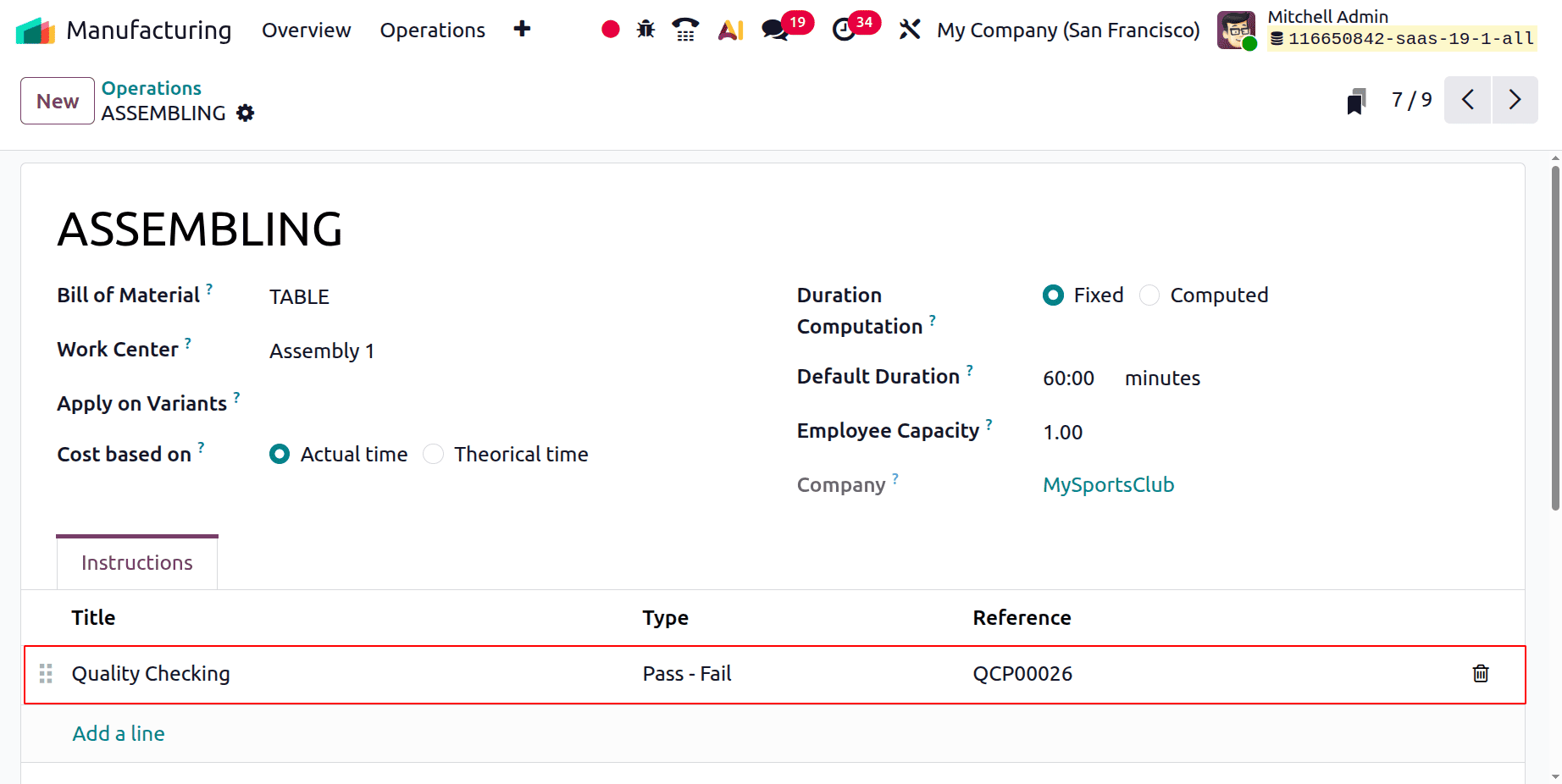Open activities clock with 34 notifications
Viewport: 1562px width, 784px height.
[856, 27]
